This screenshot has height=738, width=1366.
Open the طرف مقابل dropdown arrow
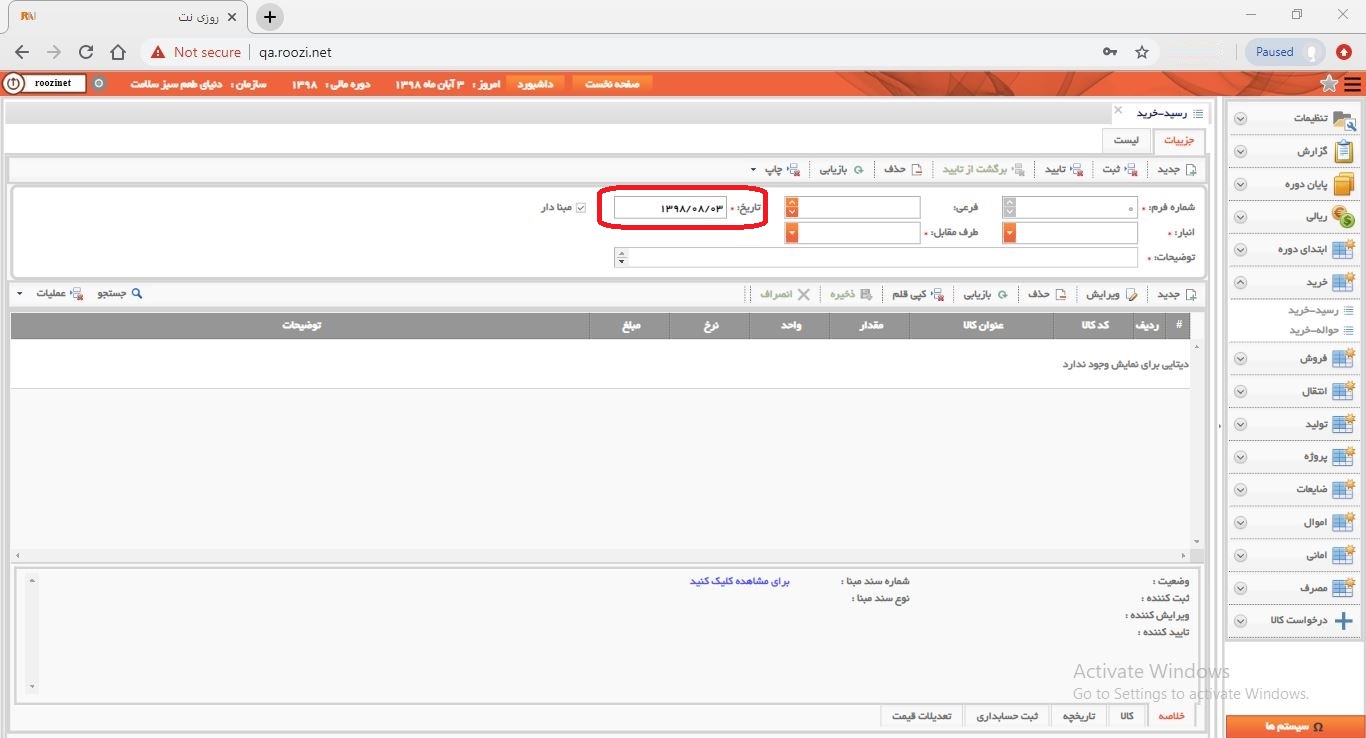(x=792, y=233)
